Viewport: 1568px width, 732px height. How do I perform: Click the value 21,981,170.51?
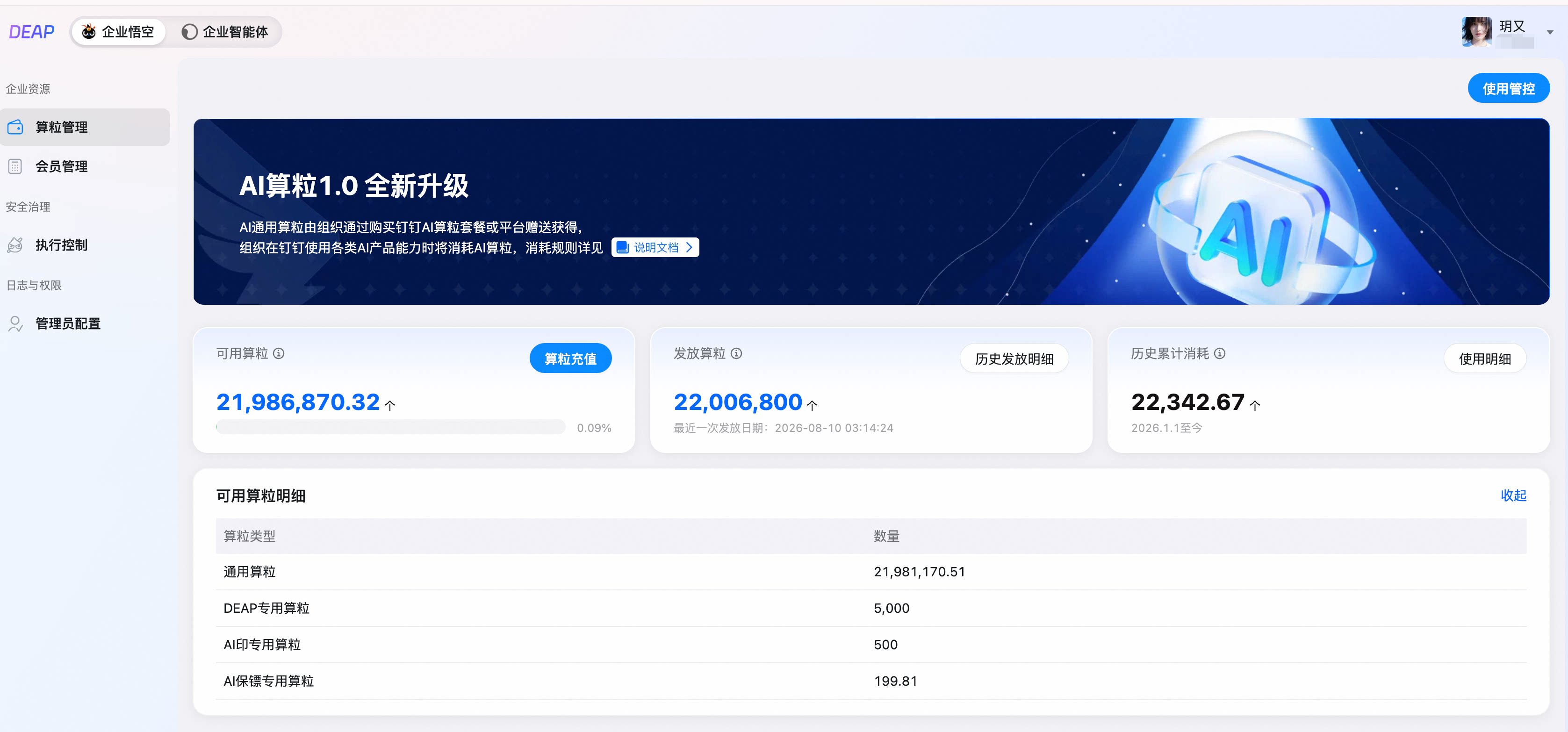coord(919,572)
